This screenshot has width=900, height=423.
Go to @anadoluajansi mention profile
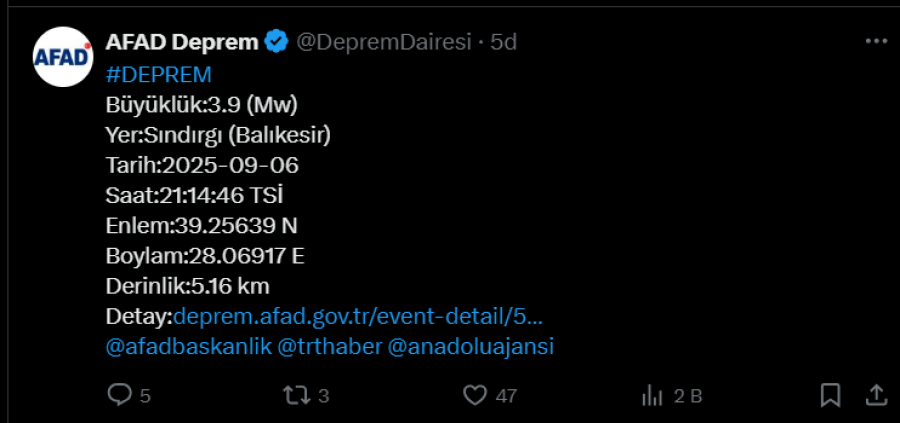coord(471,347)
